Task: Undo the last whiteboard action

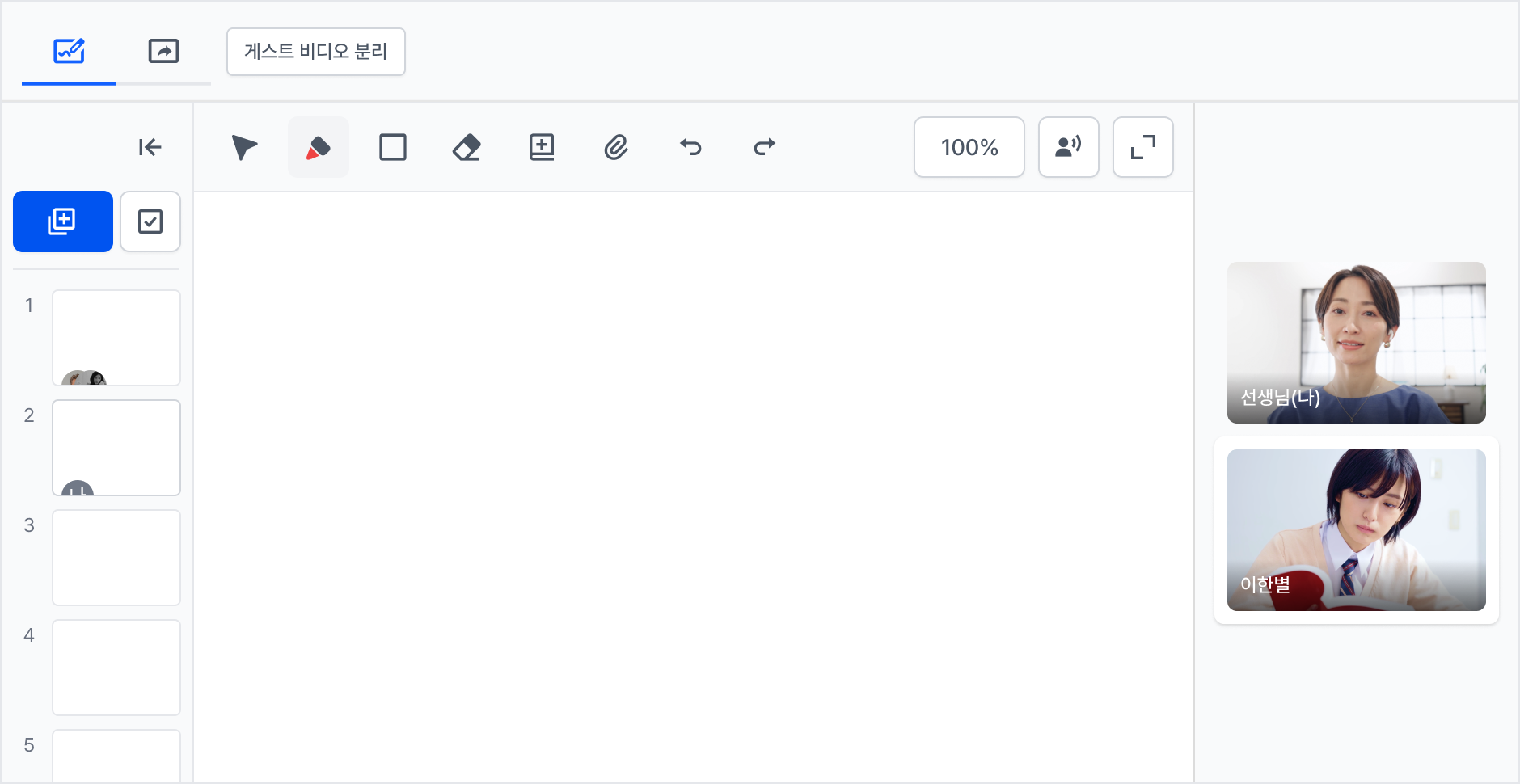Action: coord(690,147)
